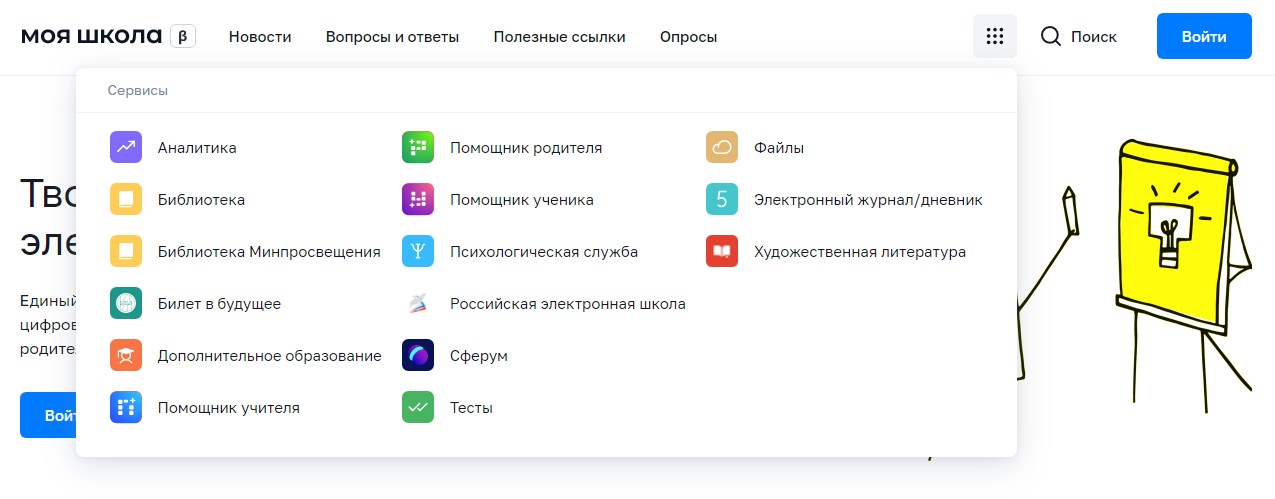This screenshot has width=1275, height=499.
Task: Click the blue Войти button in header
Action: point(1204,36)
